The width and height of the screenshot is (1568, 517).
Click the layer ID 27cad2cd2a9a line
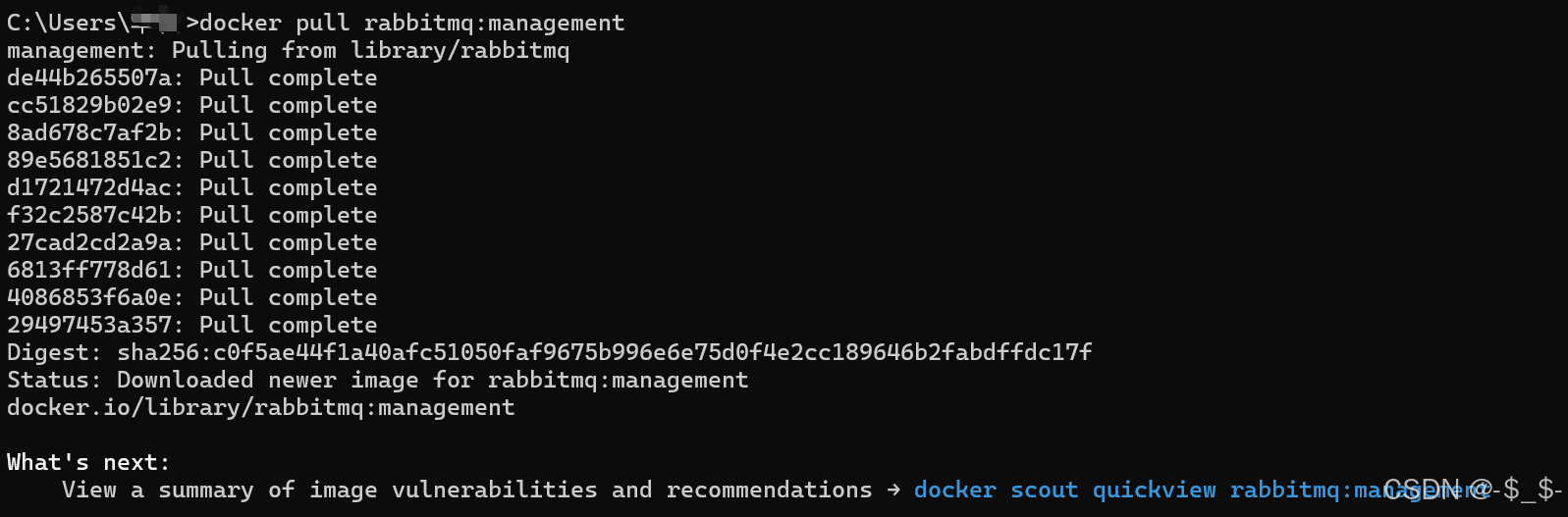coord(191,242)
